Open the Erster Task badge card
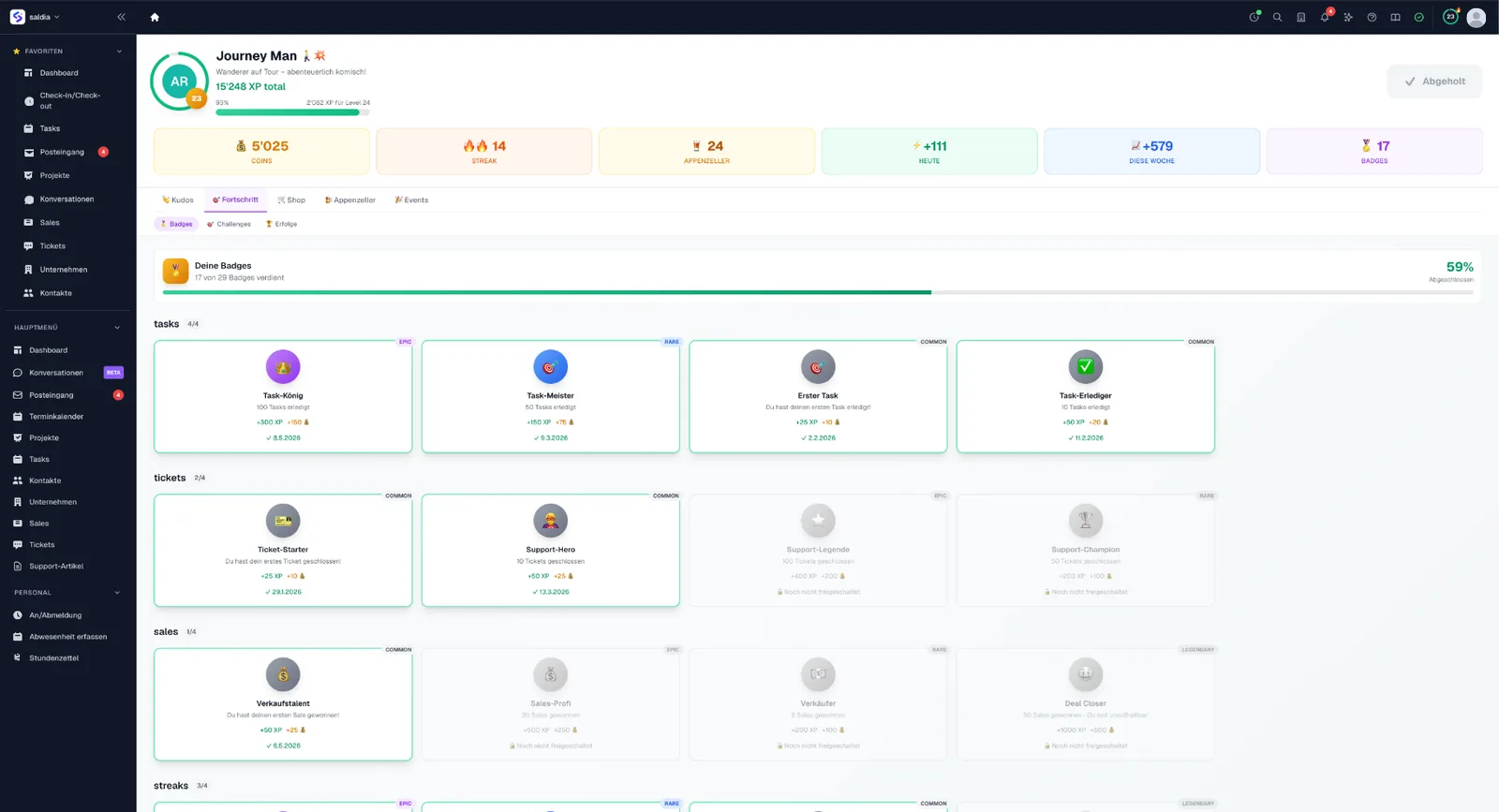 click(x=818, y=396)
